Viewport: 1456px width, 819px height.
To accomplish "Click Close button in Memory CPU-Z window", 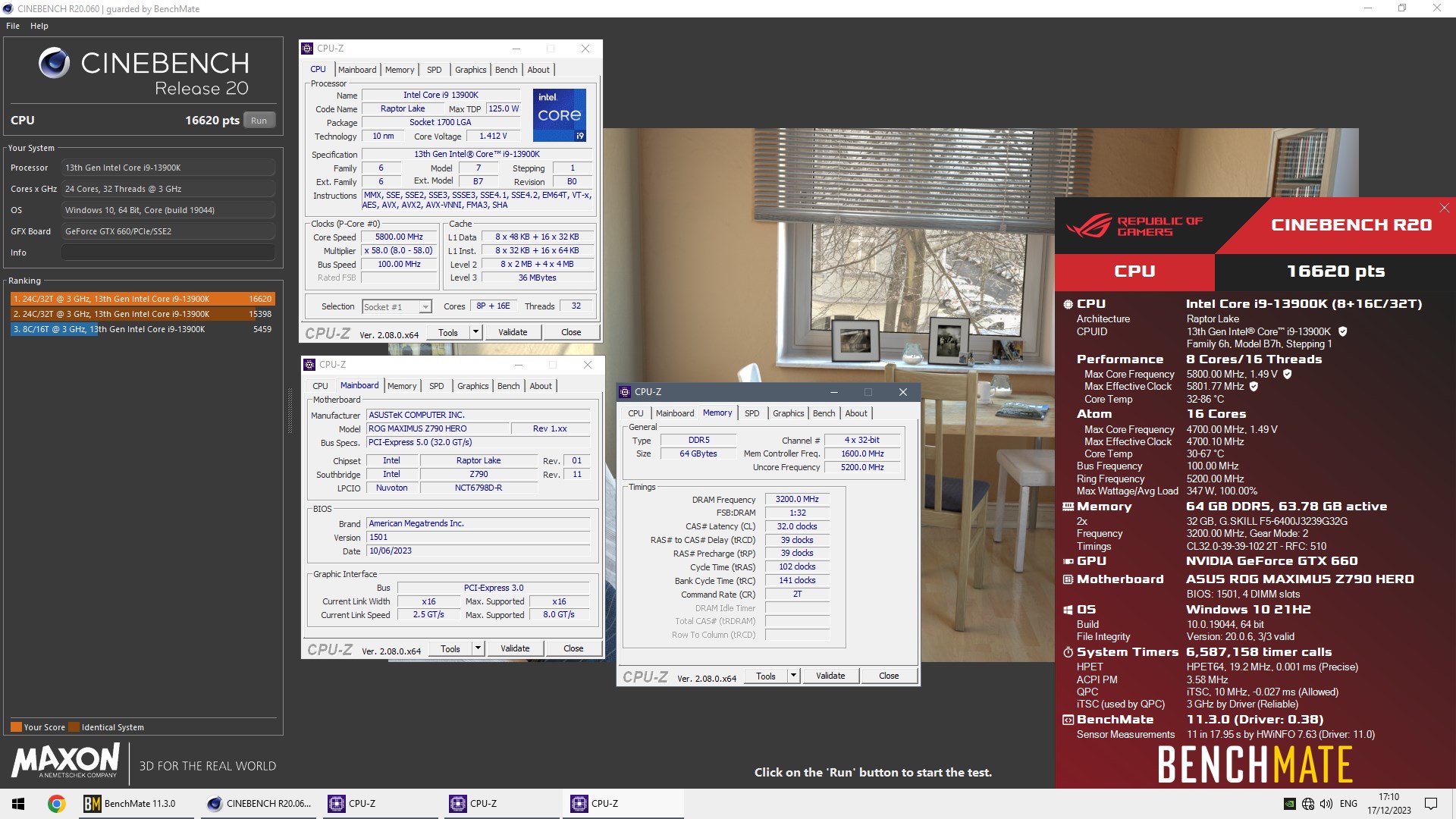I will (889, 676).
